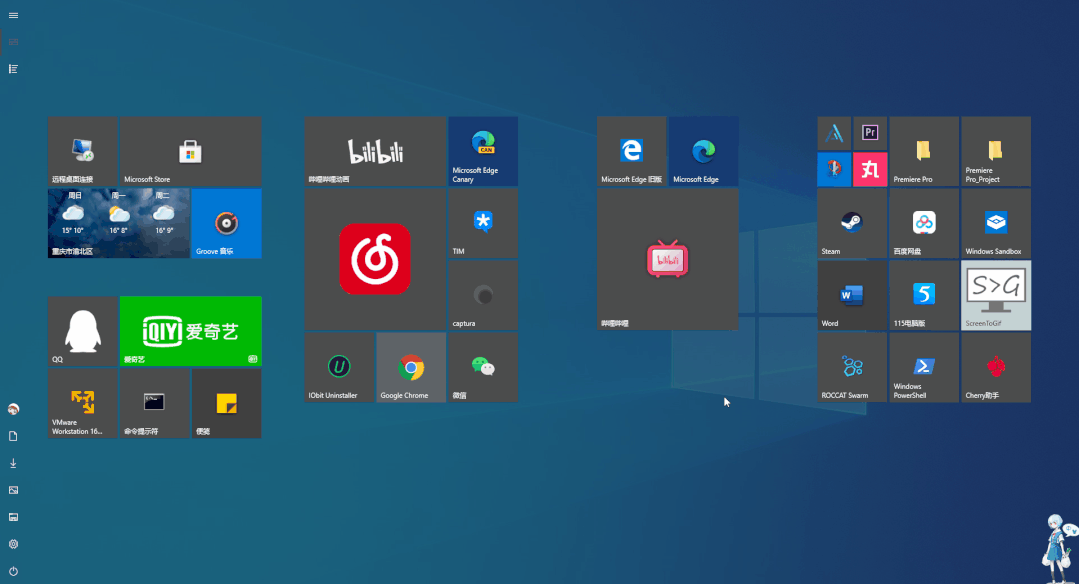Open the user account avatar menu

pyautogui.click(x=13, y=409)
